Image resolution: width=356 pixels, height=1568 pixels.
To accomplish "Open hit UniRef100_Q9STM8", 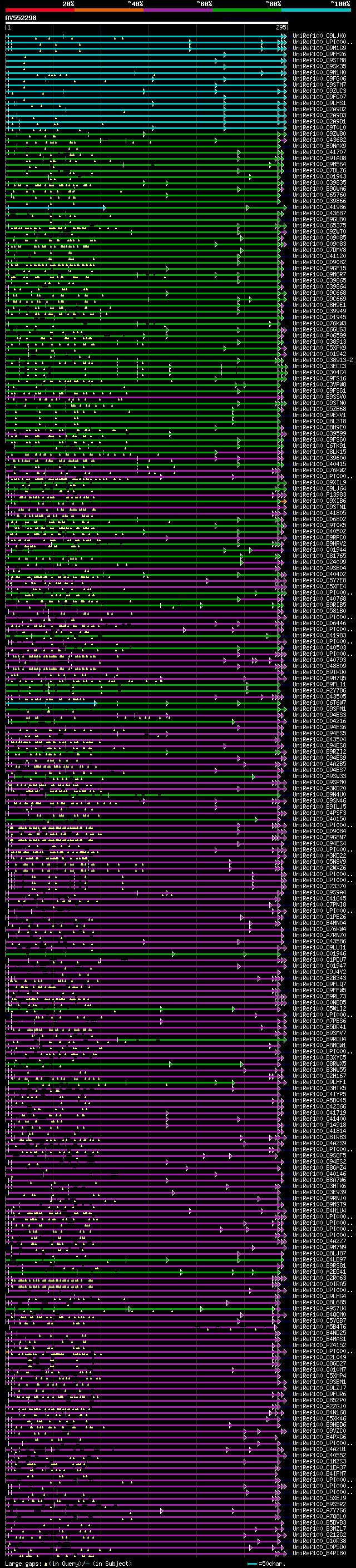I will click(x=319, y=60).
